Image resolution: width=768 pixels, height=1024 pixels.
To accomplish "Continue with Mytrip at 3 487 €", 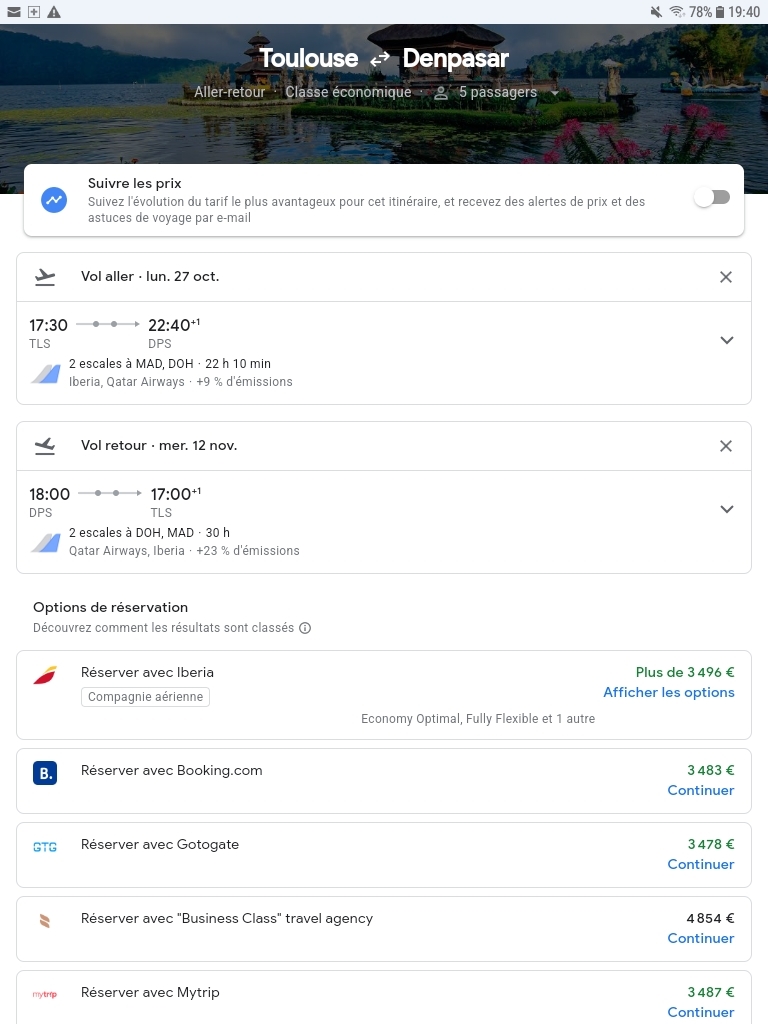I will click(701, 1012).
